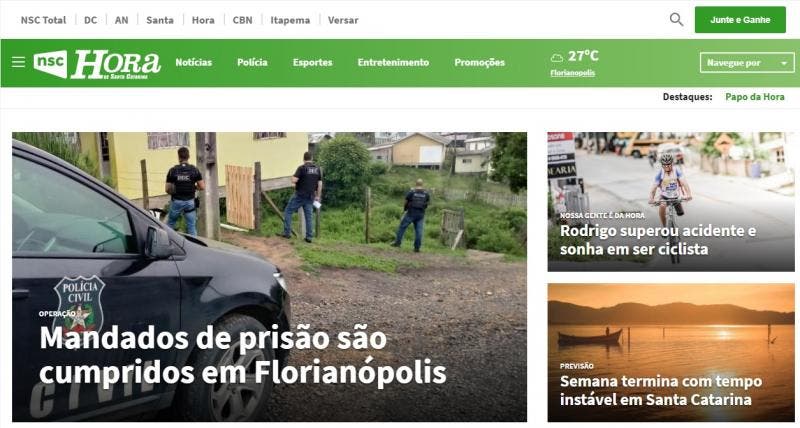800x428 pixels.
Task: Expand the Navegue por dropdown
Action: (747, 63)
